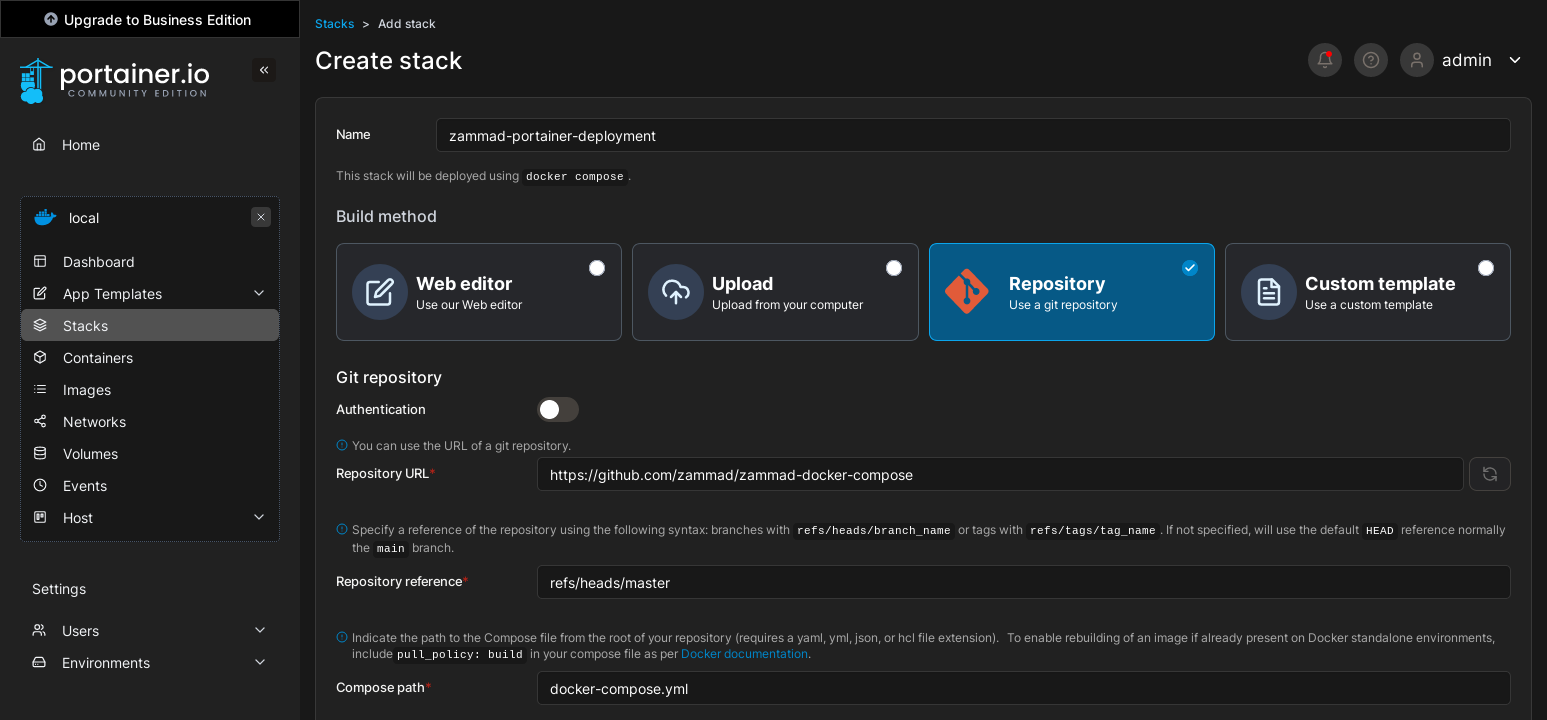The image size is (1547, 720).
Task: Click the Build method heading
Action: tap(386, 216)
